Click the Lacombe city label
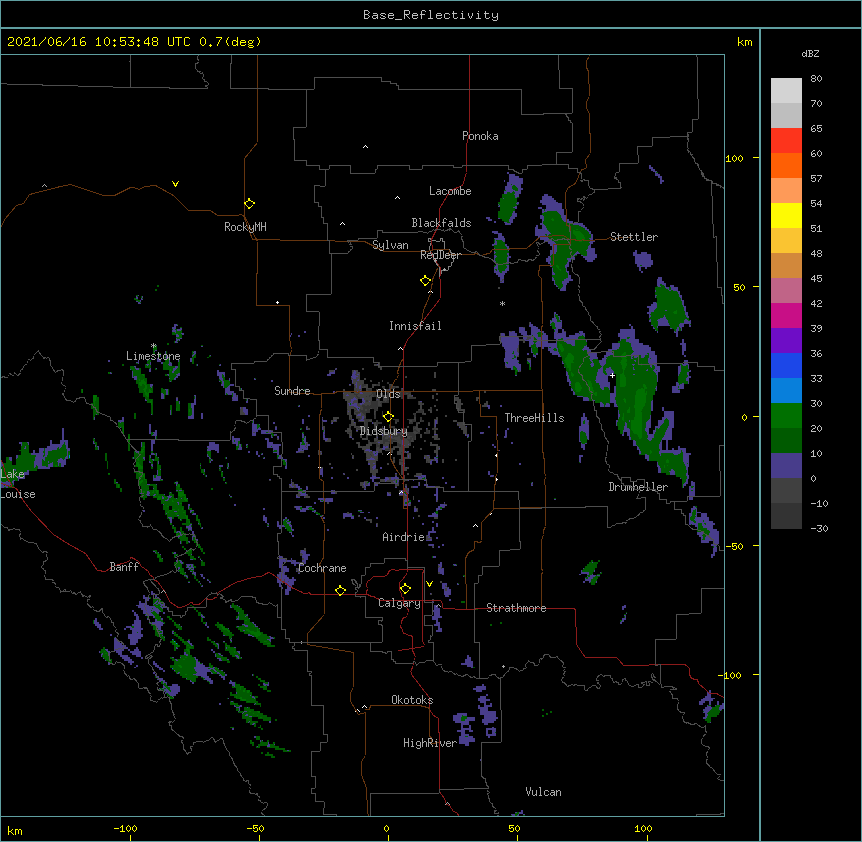Screen dimensions: 862x842 [450, 191]
